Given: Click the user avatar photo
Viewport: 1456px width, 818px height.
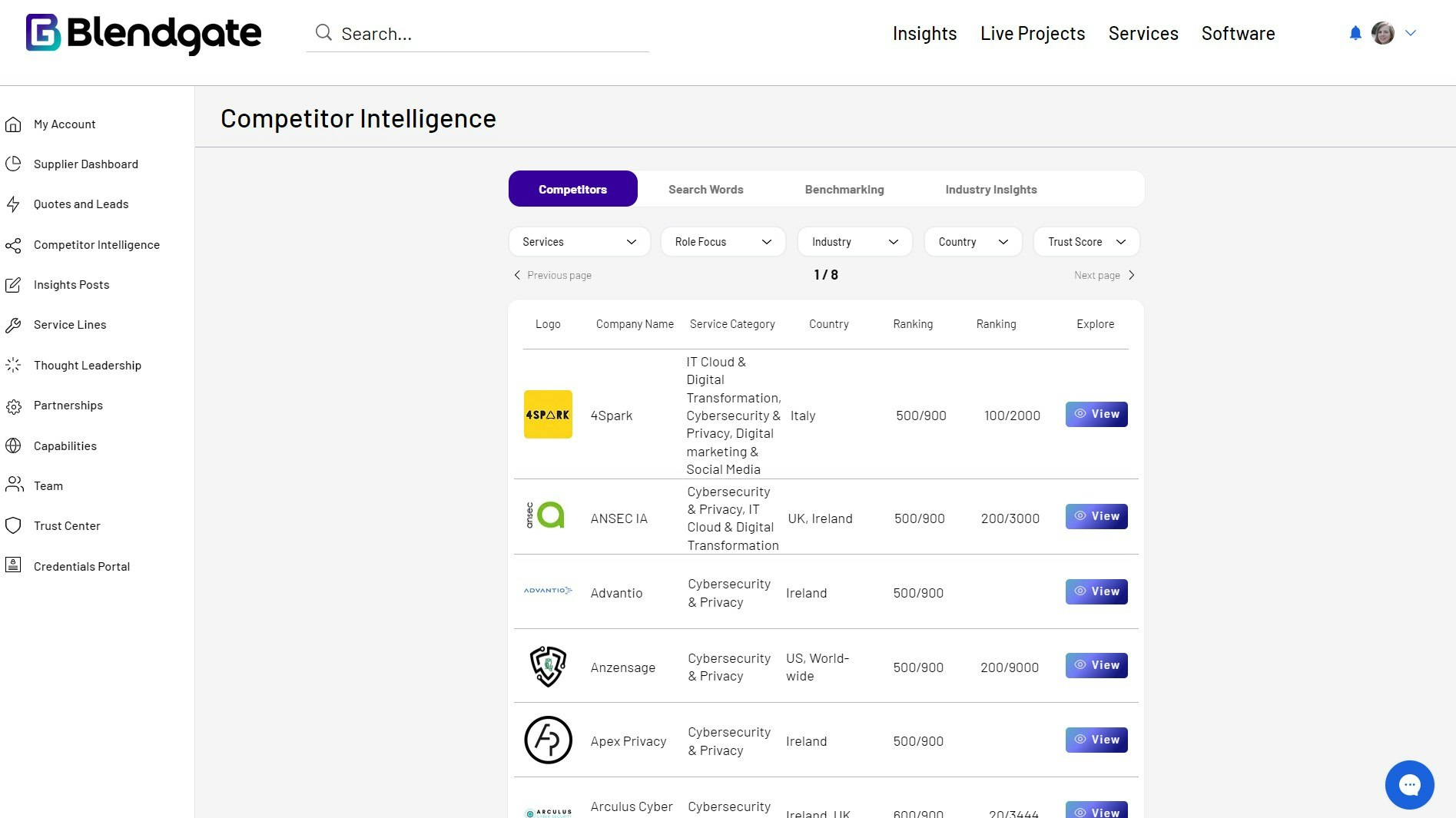Looking at the screenshot, I should (1383, 33).
